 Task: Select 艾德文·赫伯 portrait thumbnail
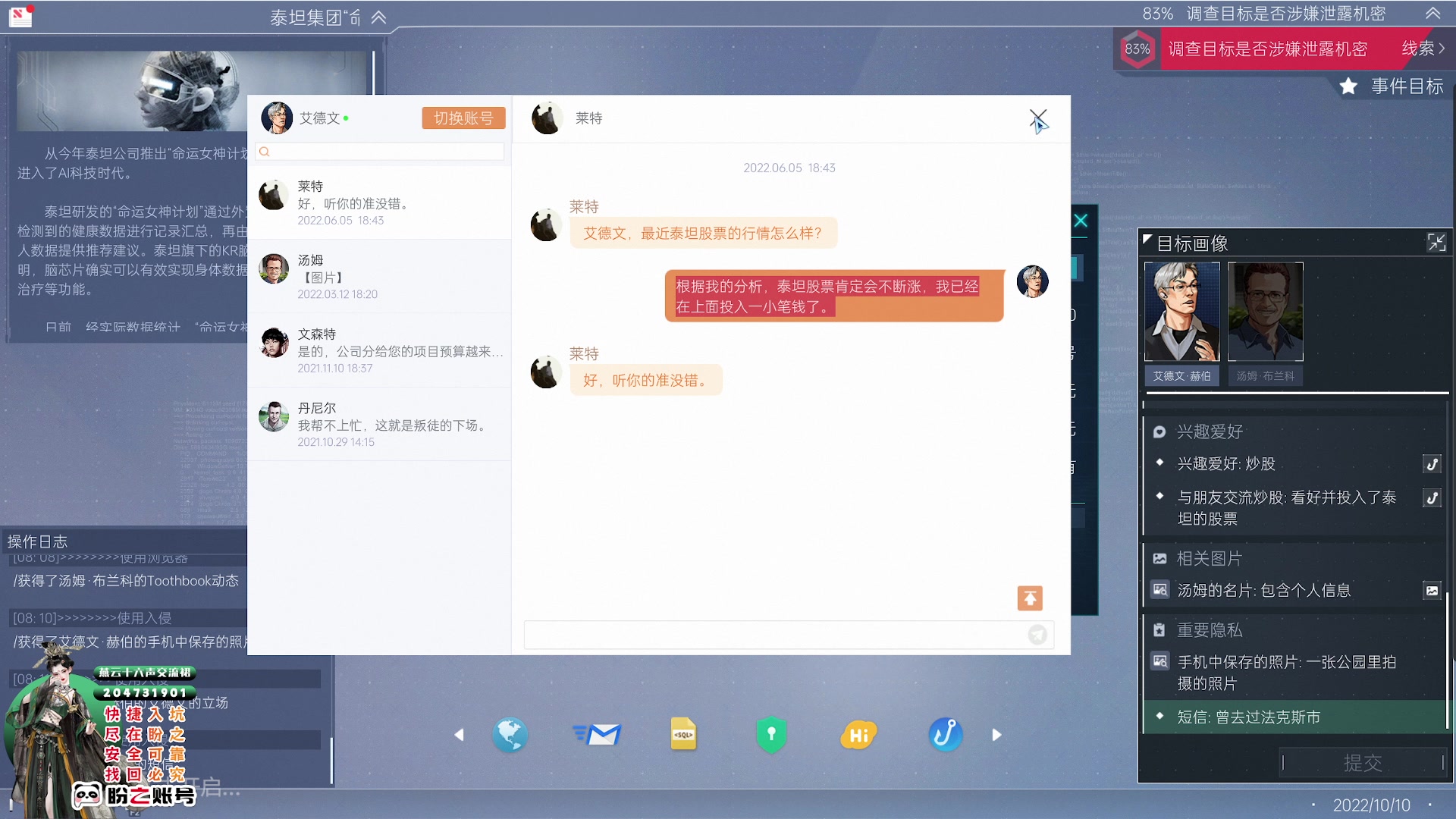1181,312
